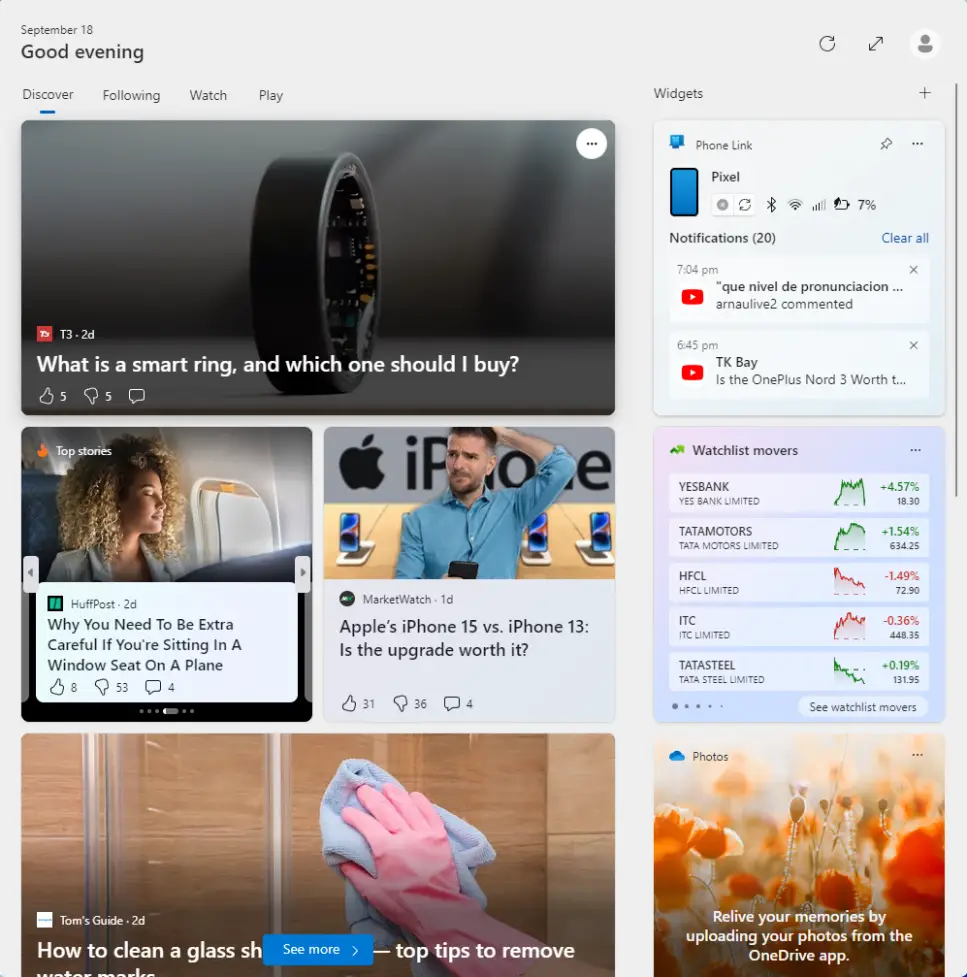The width and height of the screenshot is (967, 977).
Task: Like the smart ring article
Action: click(x=47, y=396)
